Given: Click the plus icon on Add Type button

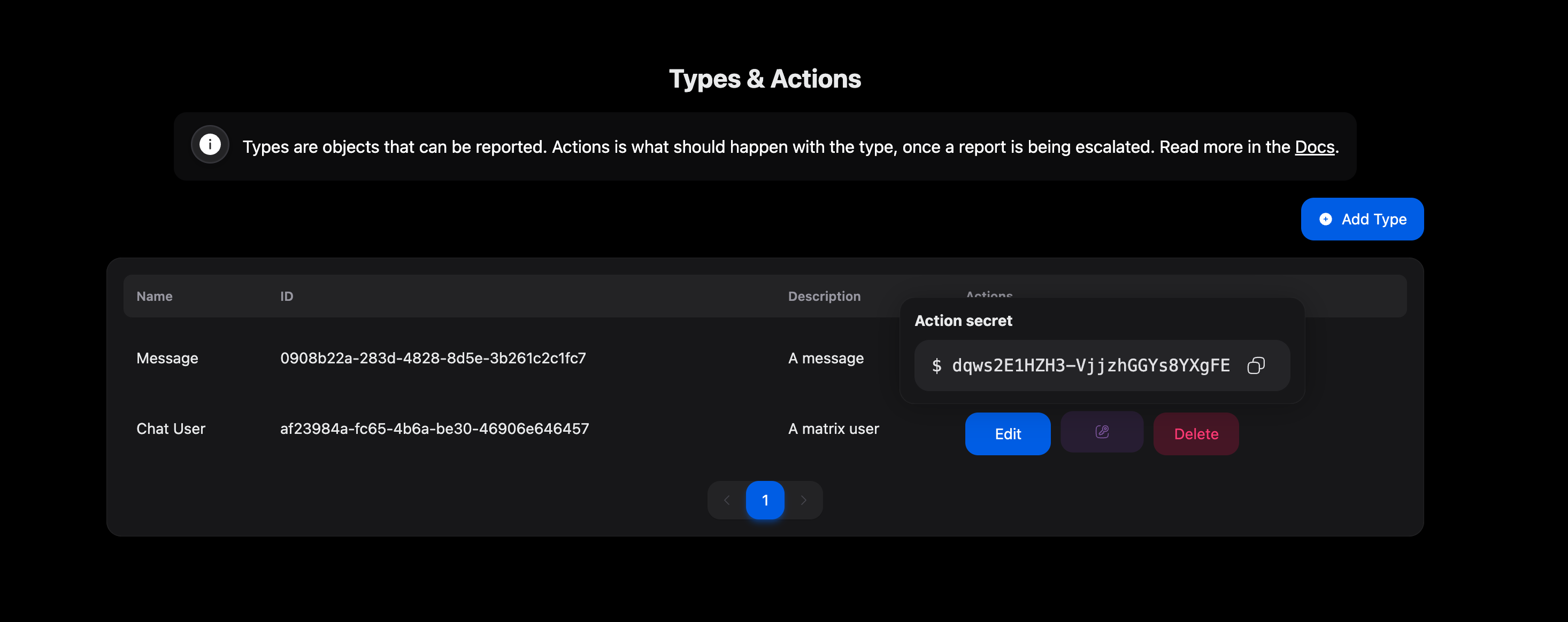Looking at the screenshot, I should (1326, 219).
